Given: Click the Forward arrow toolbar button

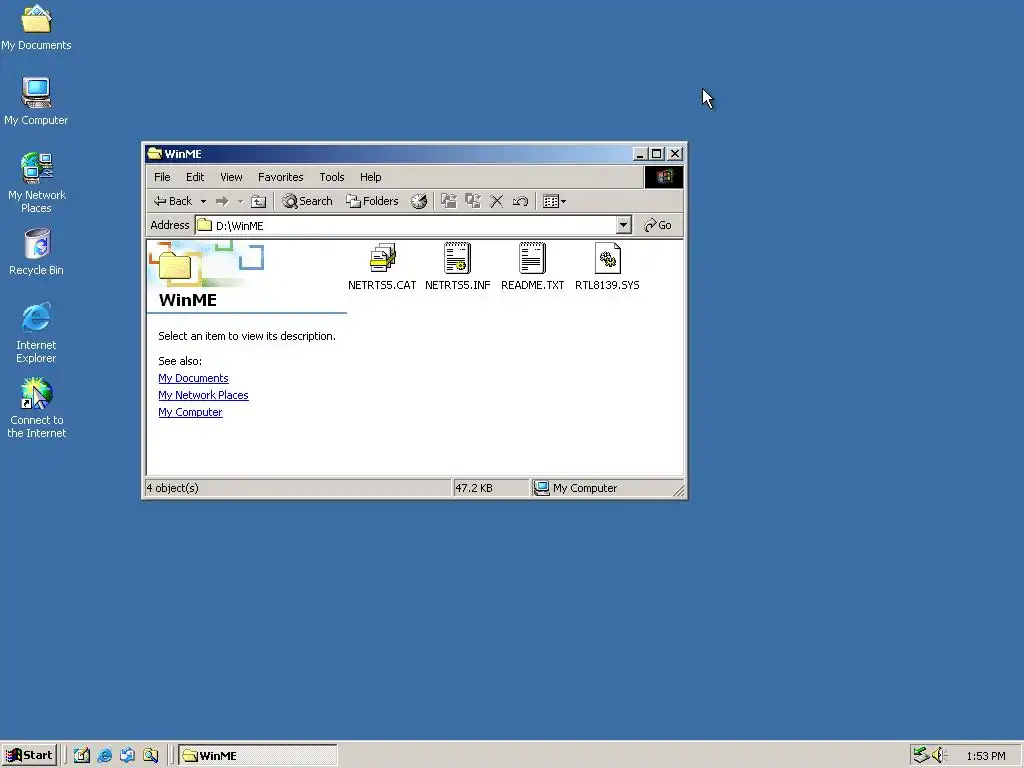Looking at the screenshot, I should pos(222,201).
